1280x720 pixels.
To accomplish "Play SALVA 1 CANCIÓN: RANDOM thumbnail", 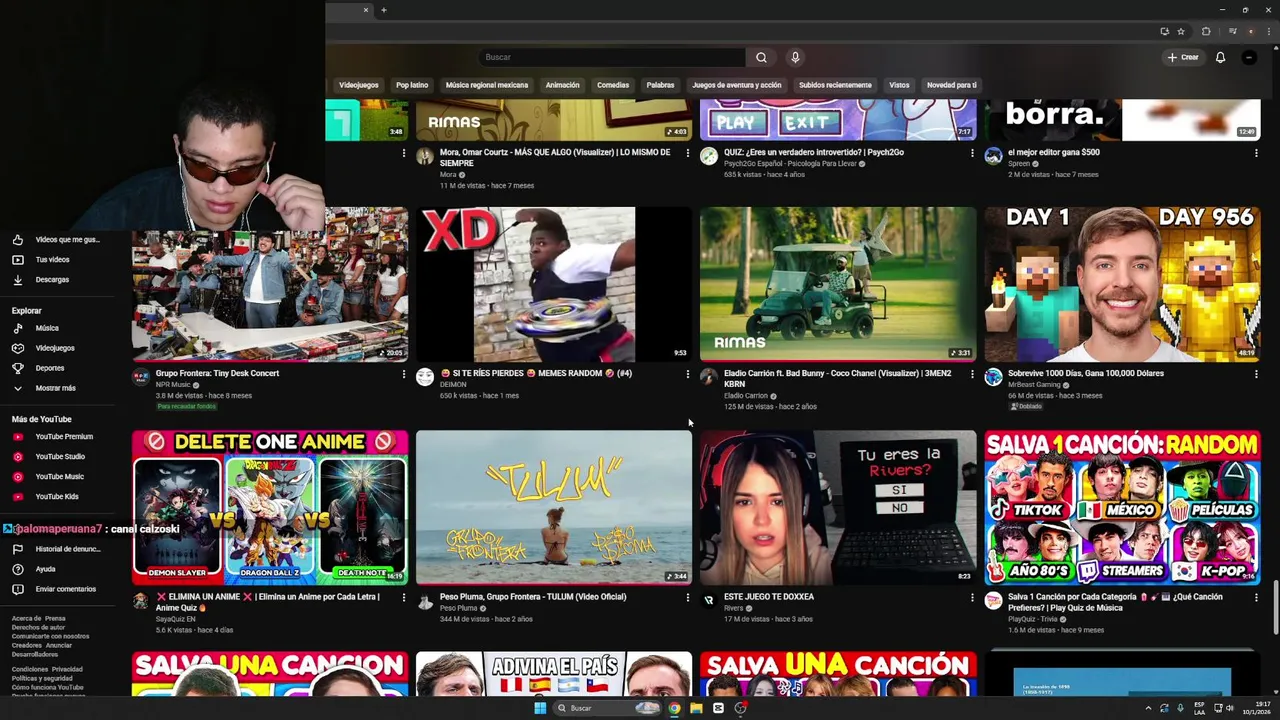I will point(1122,507).
